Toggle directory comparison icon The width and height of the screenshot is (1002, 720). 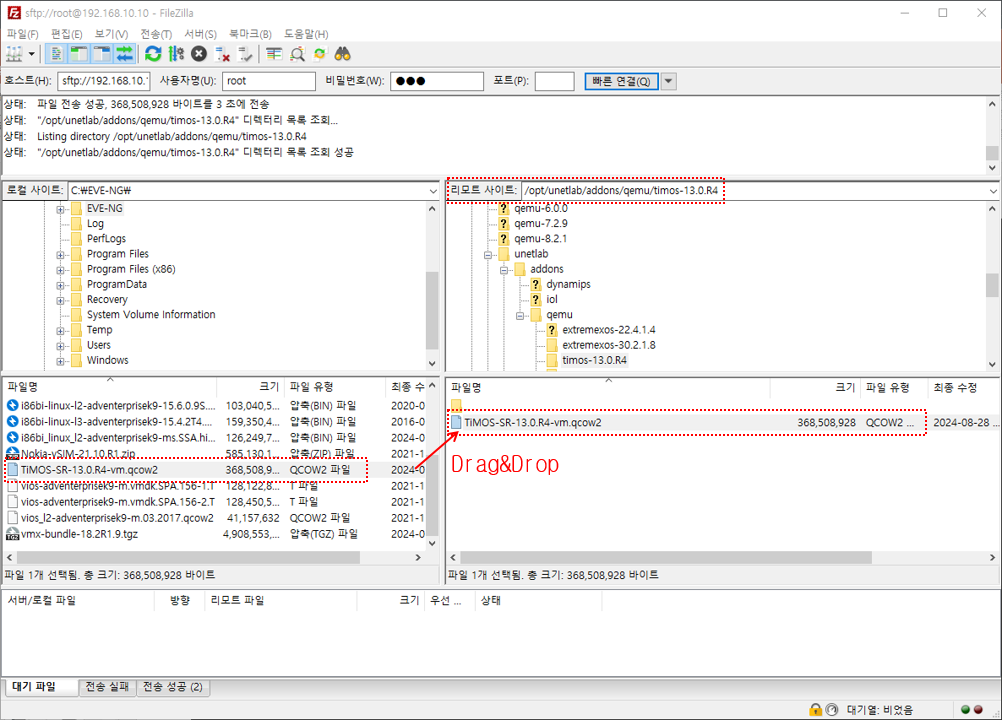[x=297, y=54]
